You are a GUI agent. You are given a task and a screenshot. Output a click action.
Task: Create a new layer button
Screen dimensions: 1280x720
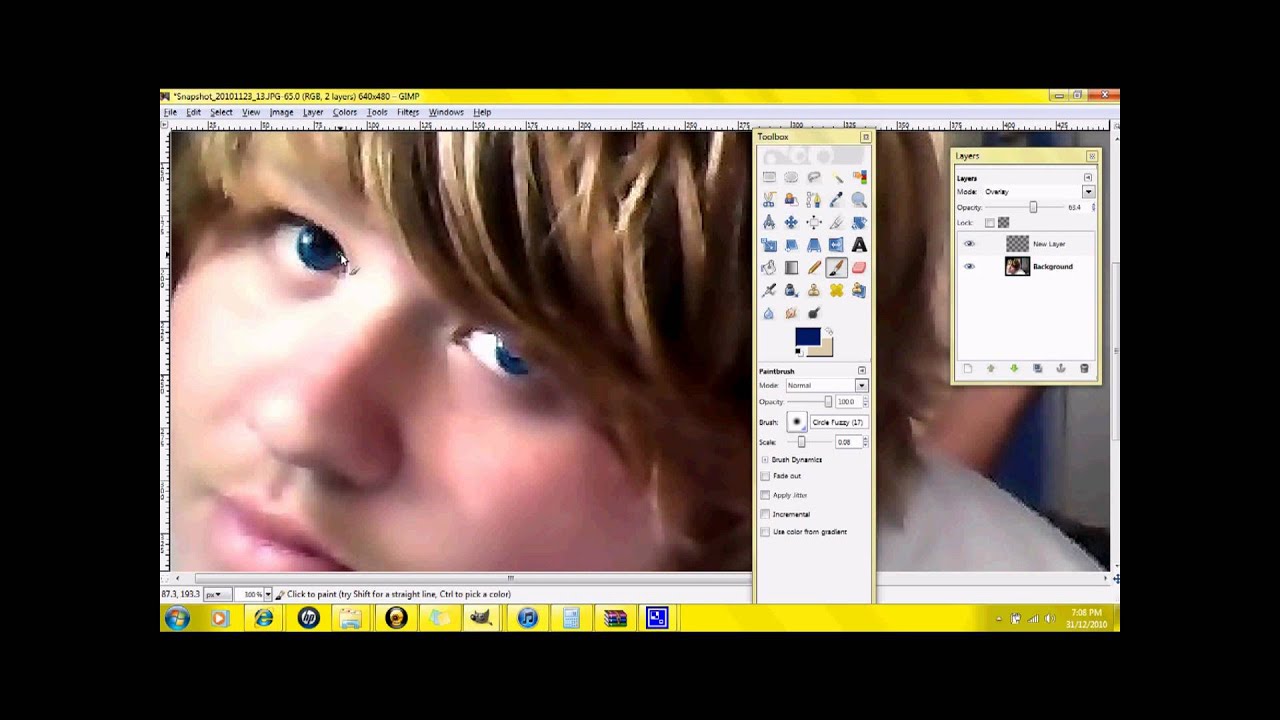tap(967, 369)
